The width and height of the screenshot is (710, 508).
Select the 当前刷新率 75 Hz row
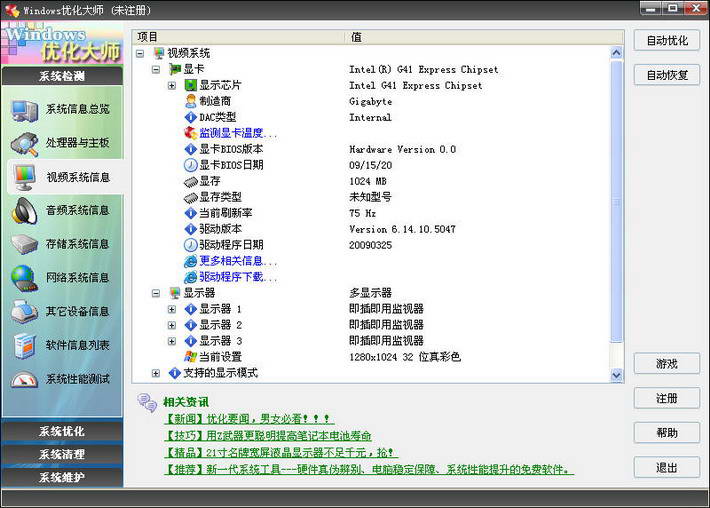click(371, 213)
